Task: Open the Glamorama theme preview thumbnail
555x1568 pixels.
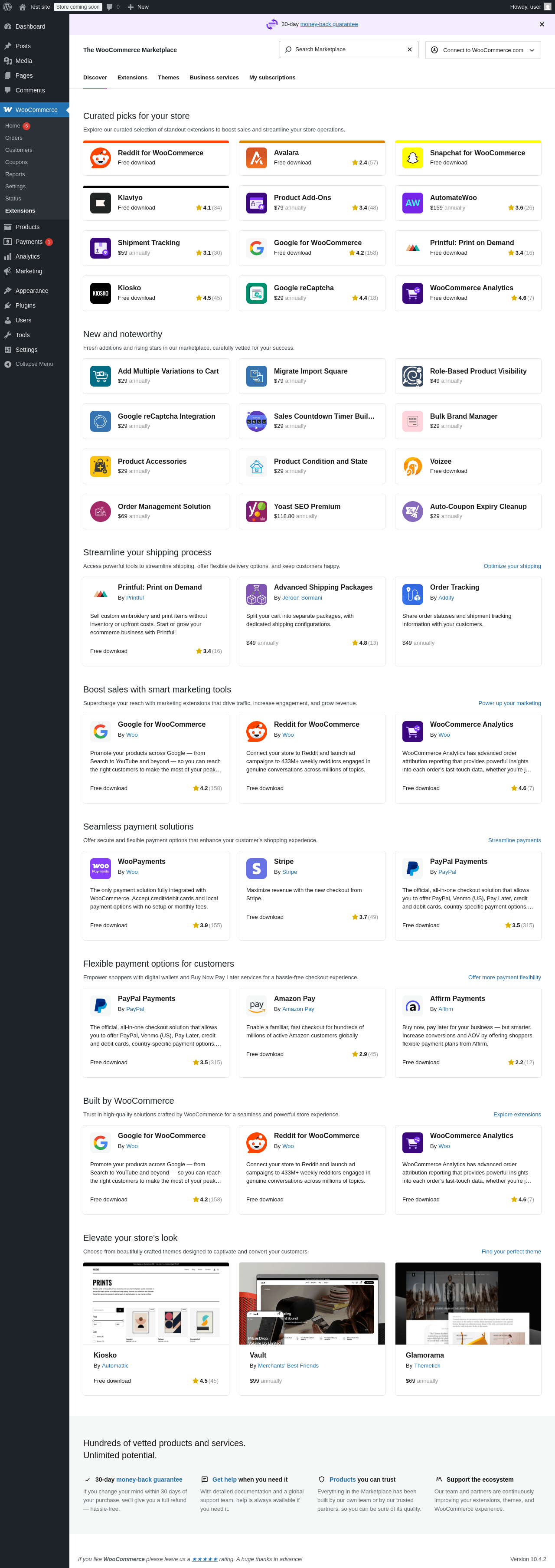Action: [x=467, y=1303]
